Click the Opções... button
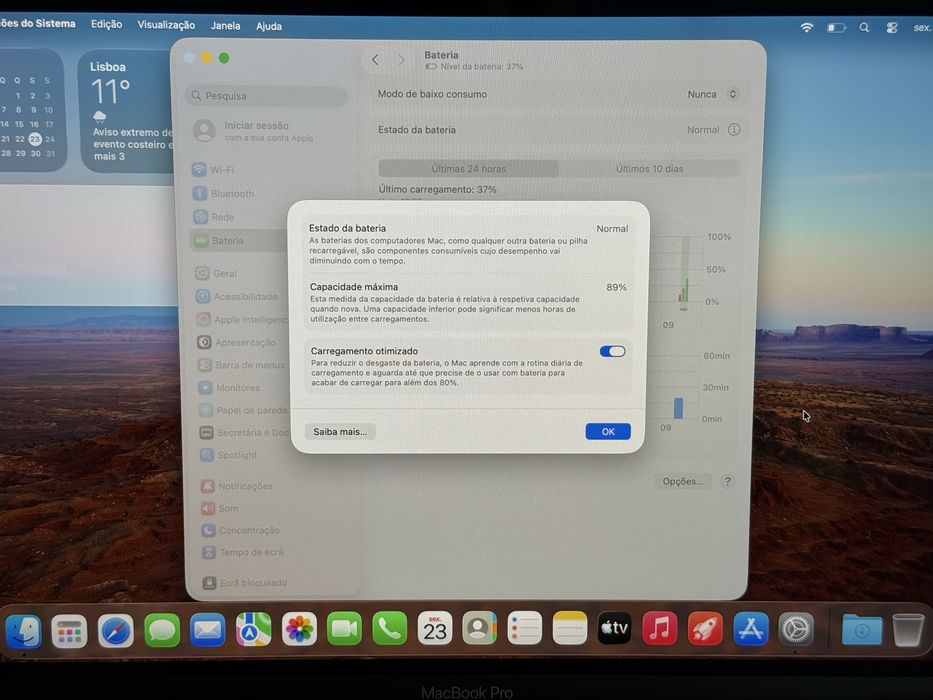 pos(683,481)
